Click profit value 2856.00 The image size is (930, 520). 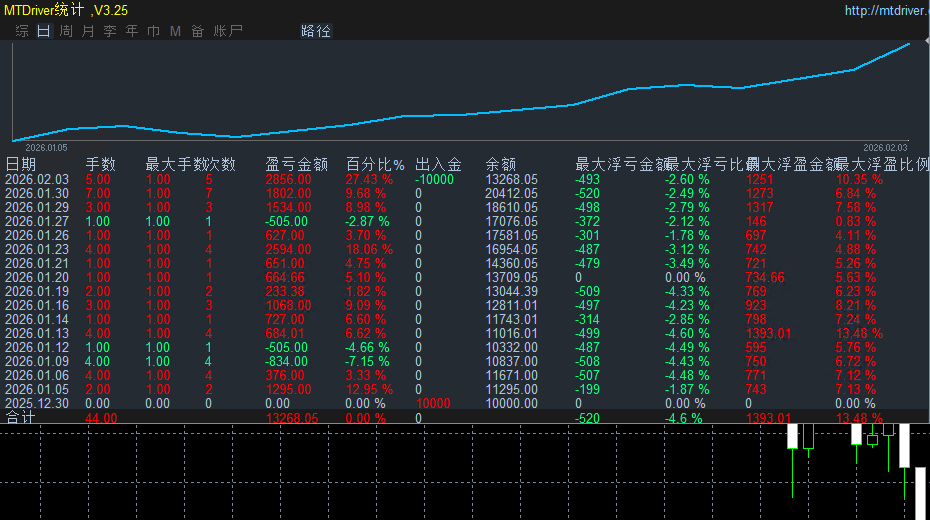pyautogui.click(x=288, y=179)
